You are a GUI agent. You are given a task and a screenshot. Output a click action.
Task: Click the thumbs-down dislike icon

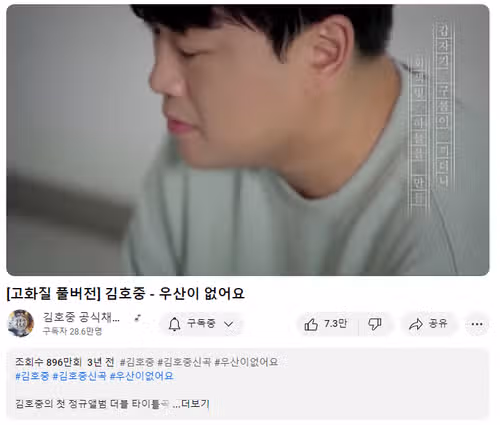pyautogui.click(x=375, y=324)
